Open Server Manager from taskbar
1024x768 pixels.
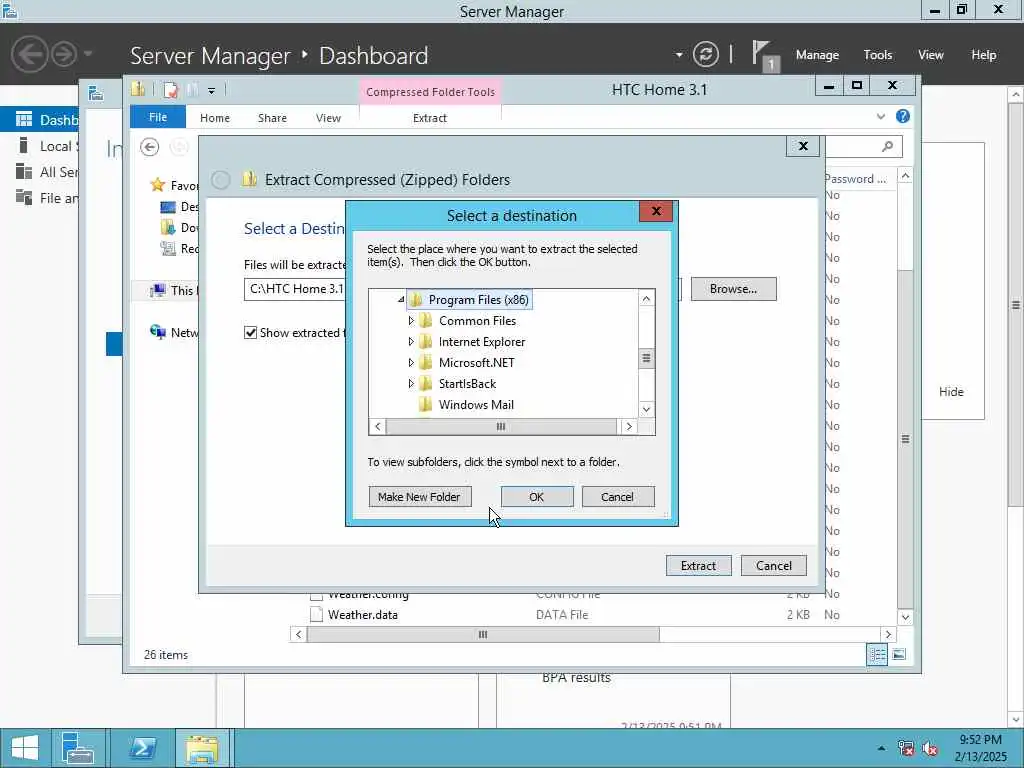coord(78,748)
